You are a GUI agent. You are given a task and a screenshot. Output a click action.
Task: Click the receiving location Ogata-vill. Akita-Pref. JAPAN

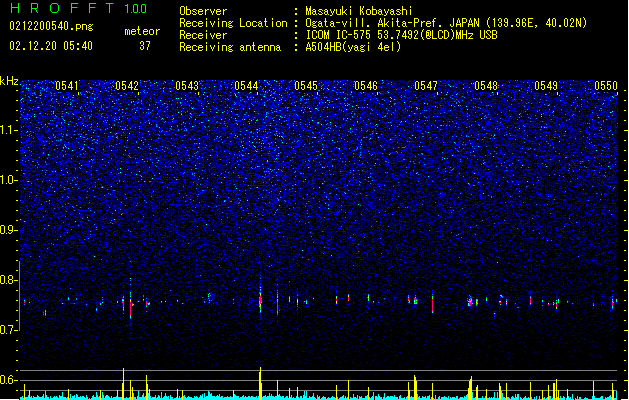(x=392, y=23)
